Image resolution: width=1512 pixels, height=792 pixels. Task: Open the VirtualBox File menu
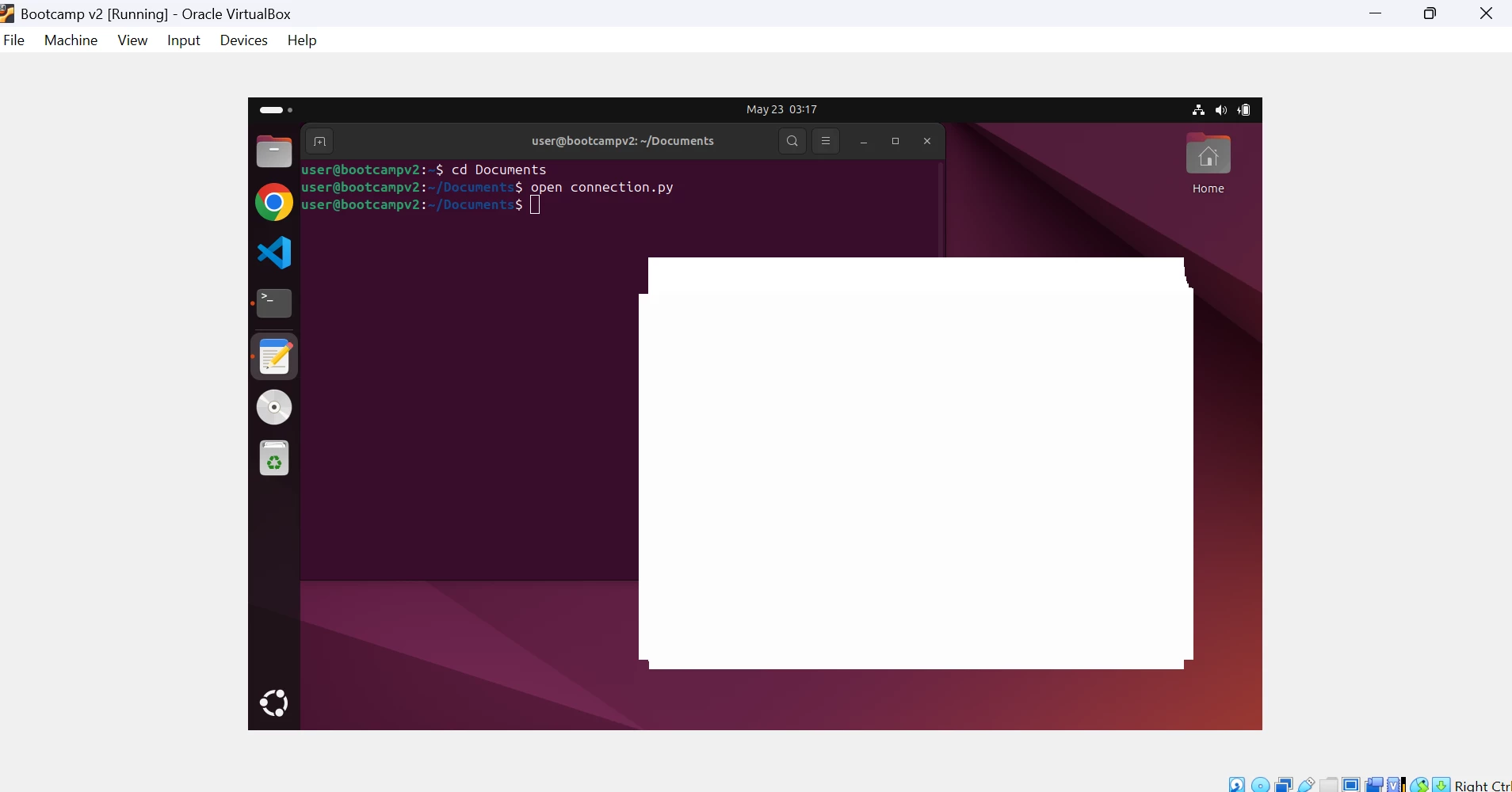tap(14, 40)
